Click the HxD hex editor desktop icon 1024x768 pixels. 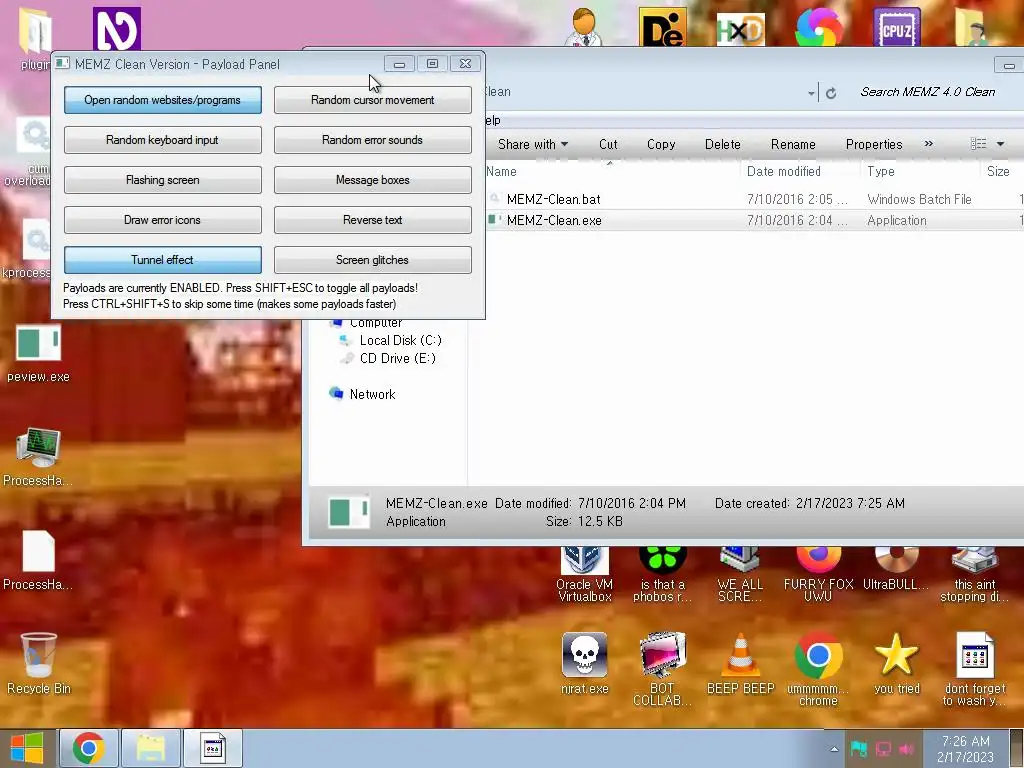coord(741,29)
